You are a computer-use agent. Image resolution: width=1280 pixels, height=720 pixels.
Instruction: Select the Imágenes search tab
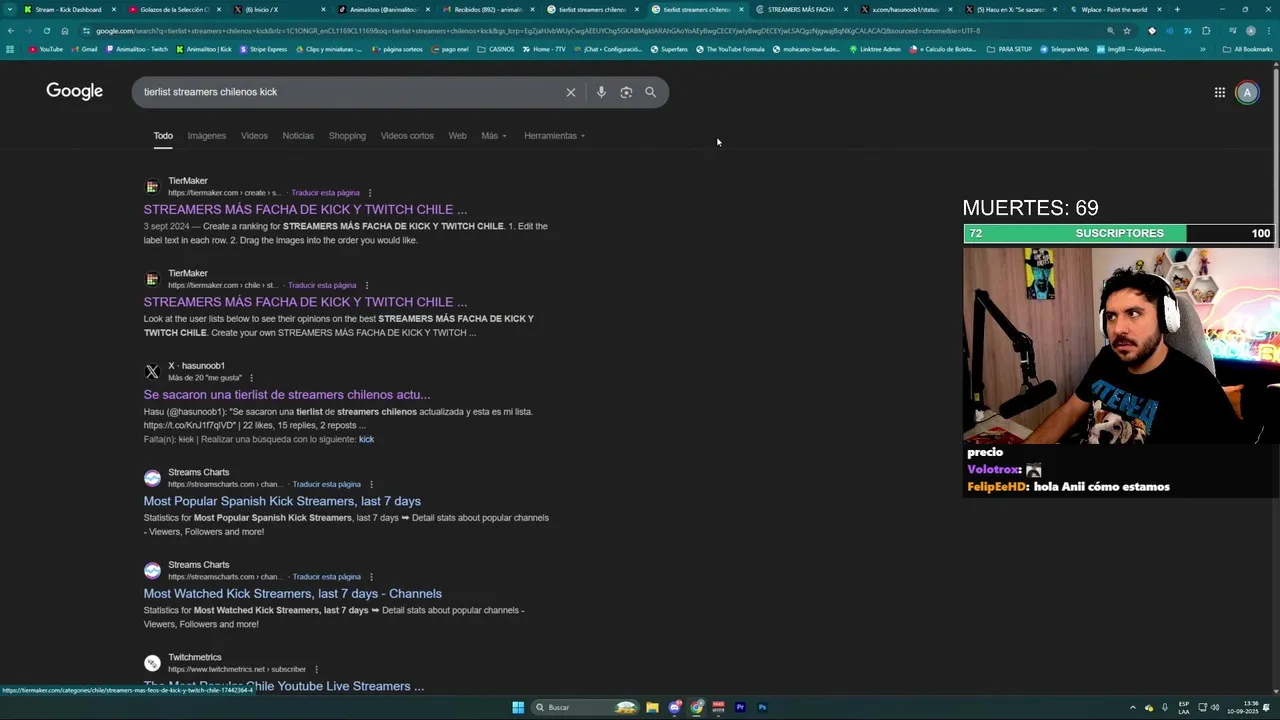coord(207,136)
